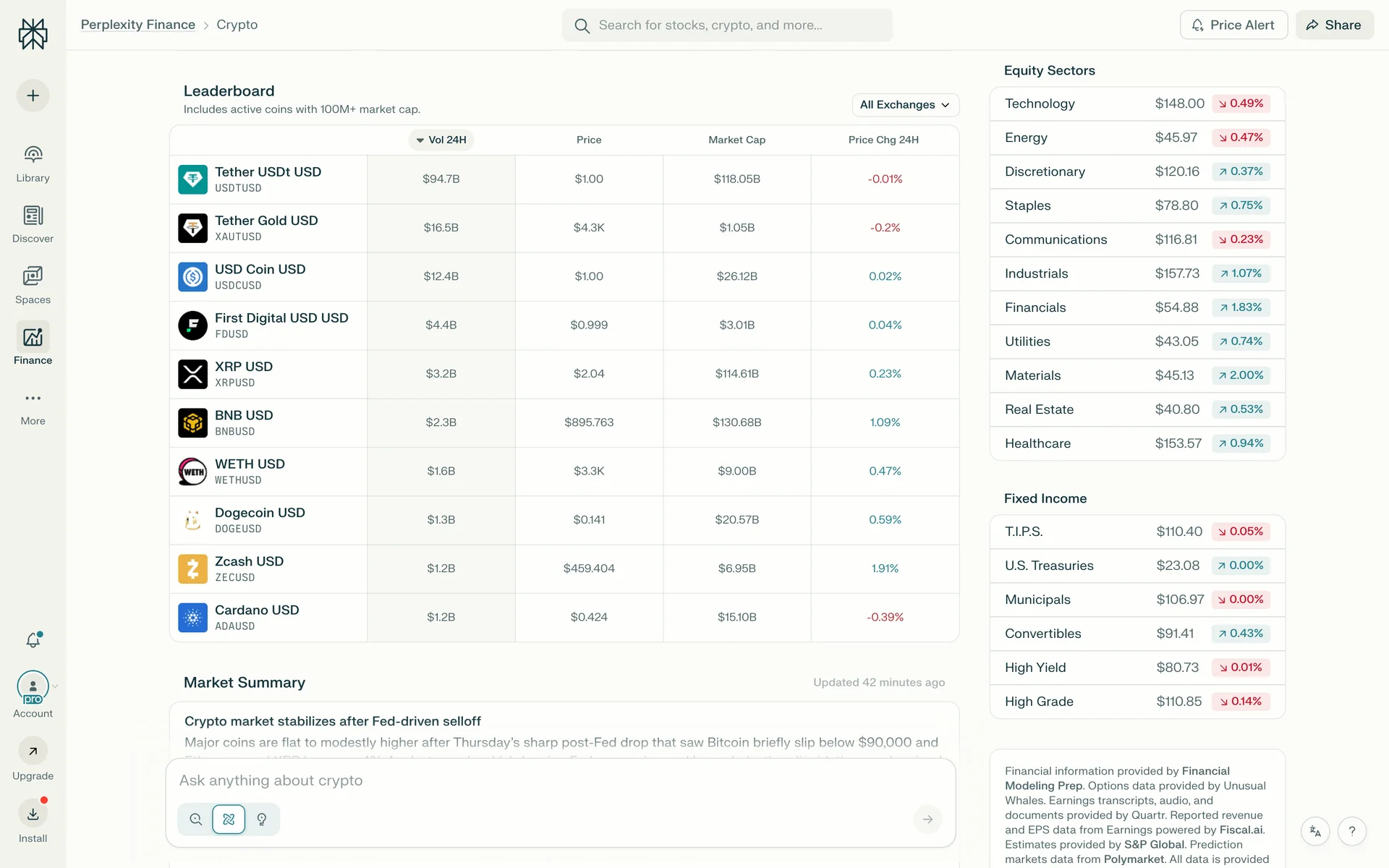1389x868 pixels.
Task: Click the help question mark icon
Action: pyautogui.click(x=1351, y=832)
